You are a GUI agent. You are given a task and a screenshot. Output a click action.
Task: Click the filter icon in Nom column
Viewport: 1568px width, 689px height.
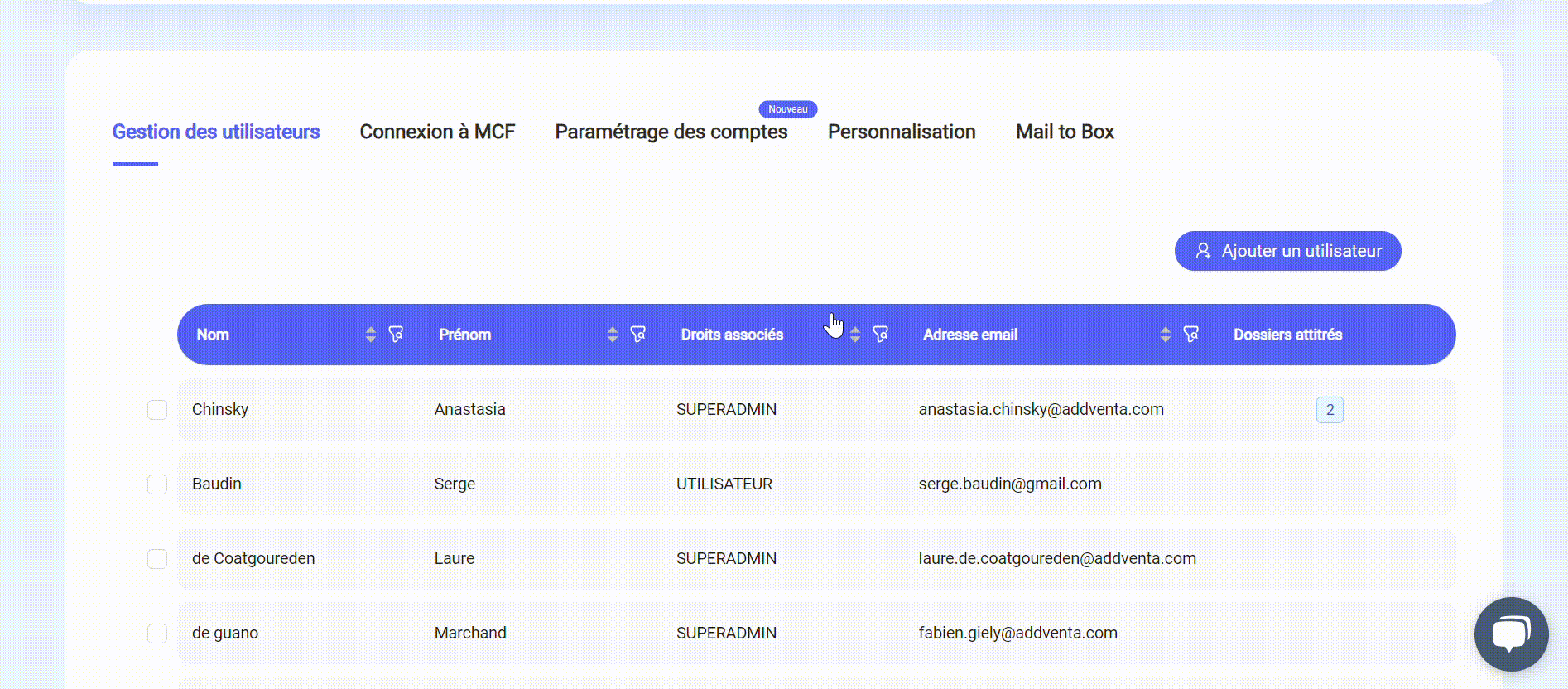click(396, 335)
